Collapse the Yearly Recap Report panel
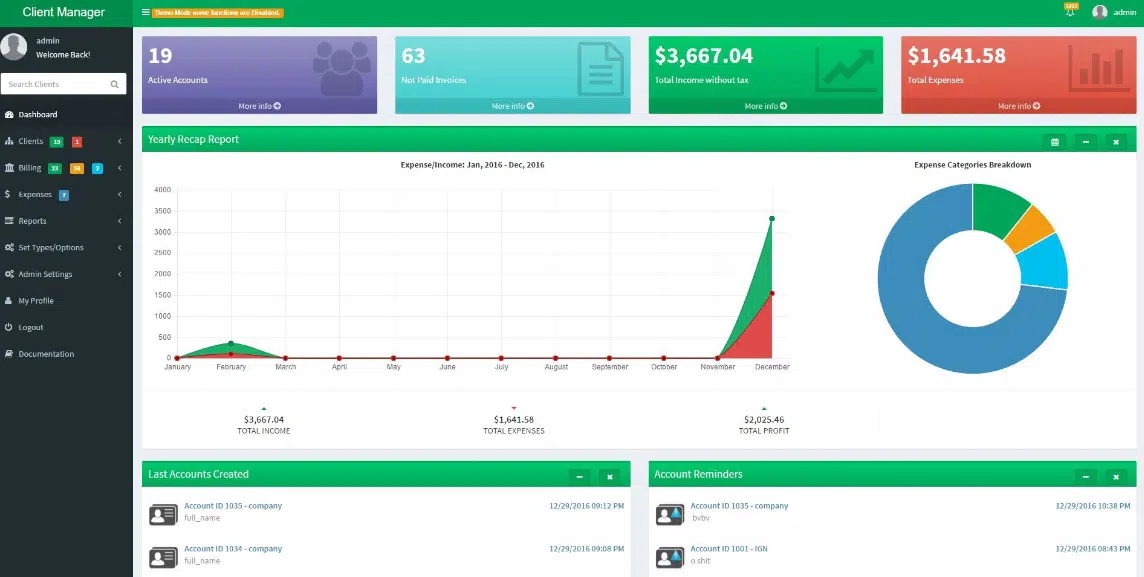This screenshot has height=577, width=1144. [1086, 142]
